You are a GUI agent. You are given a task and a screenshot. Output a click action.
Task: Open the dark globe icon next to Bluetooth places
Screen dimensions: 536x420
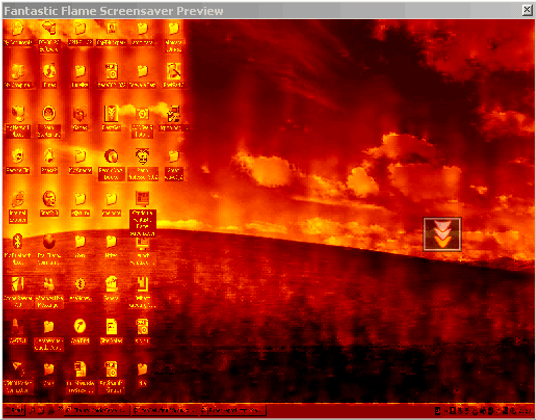49,241
